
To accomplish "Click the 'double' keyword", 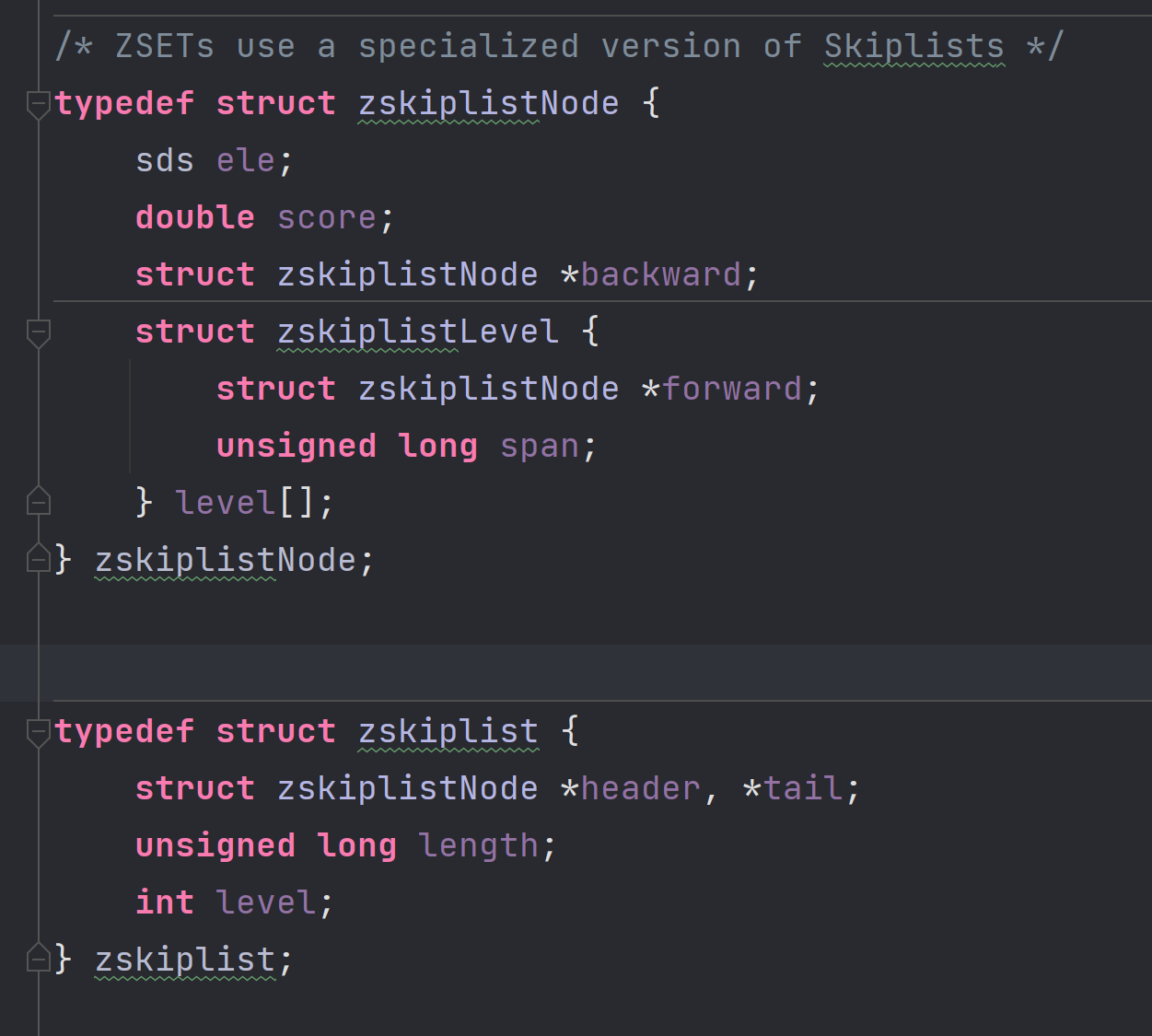I will [195, 217].
